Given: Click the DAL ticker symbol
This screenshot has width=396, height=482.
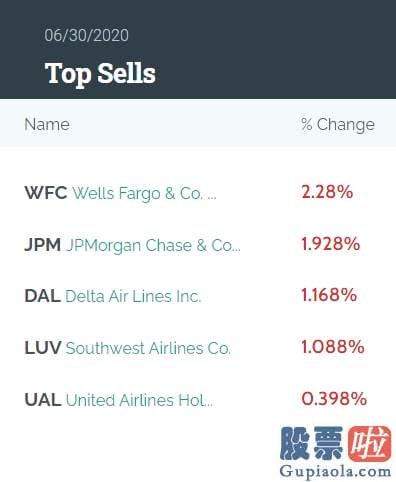Looking at the screenshot, I should click(43, 296).
